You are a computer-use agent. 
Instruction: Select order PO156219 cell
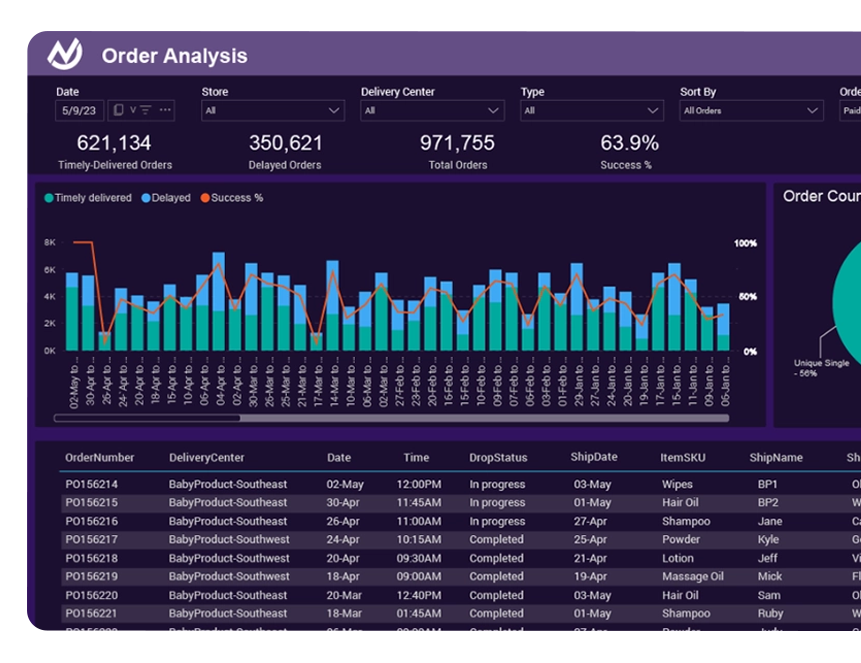(x=91, y=576)
